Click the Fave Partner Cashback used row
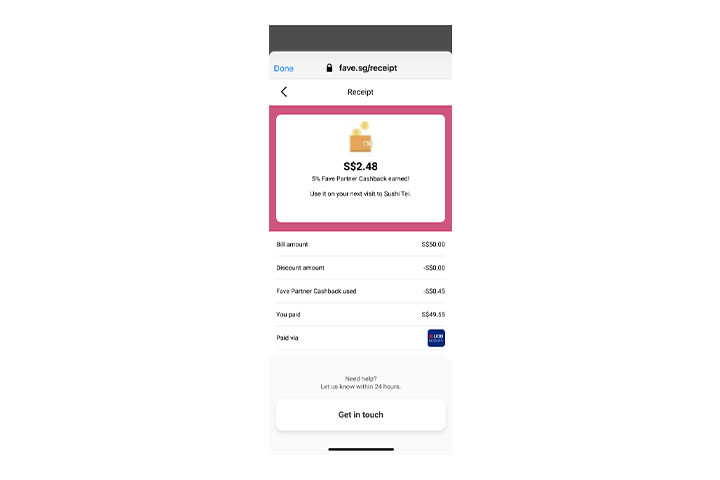720x480 pixels. click(x=360, y=291)
